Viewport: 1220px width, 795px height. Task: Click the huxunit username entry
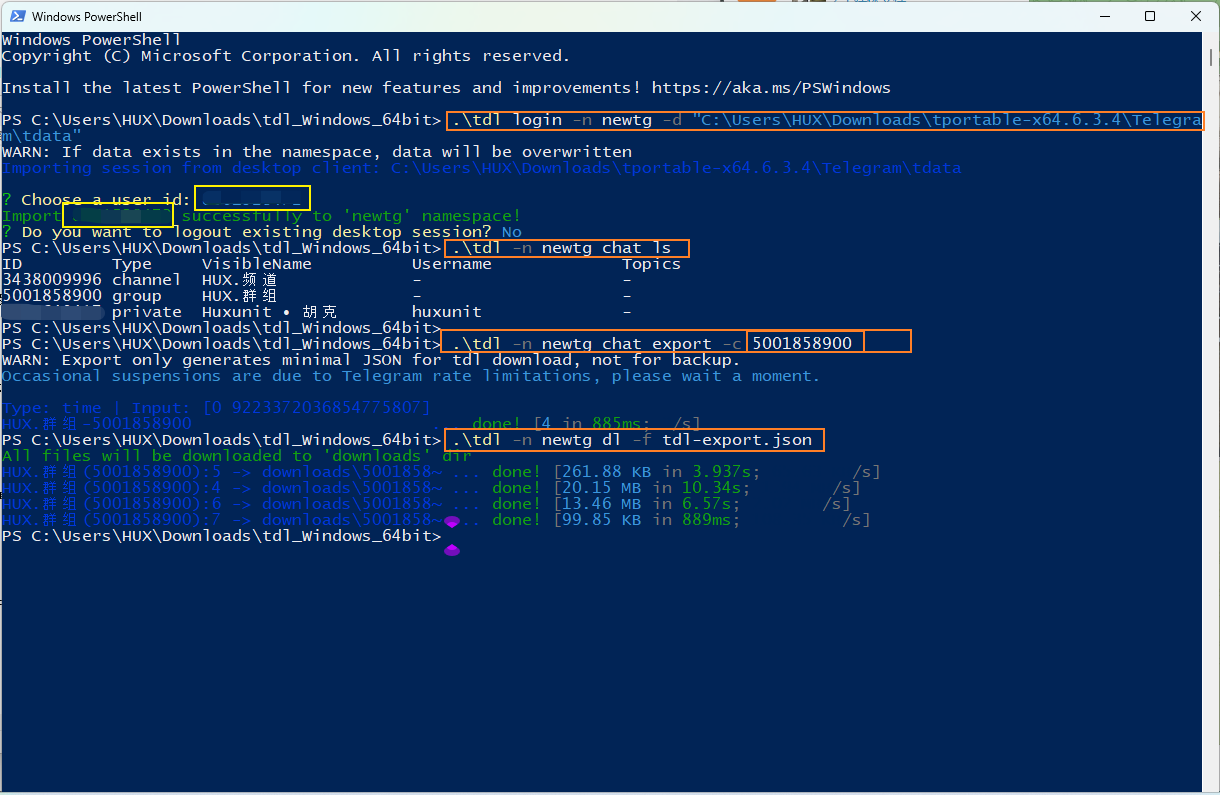click(446, 312)
